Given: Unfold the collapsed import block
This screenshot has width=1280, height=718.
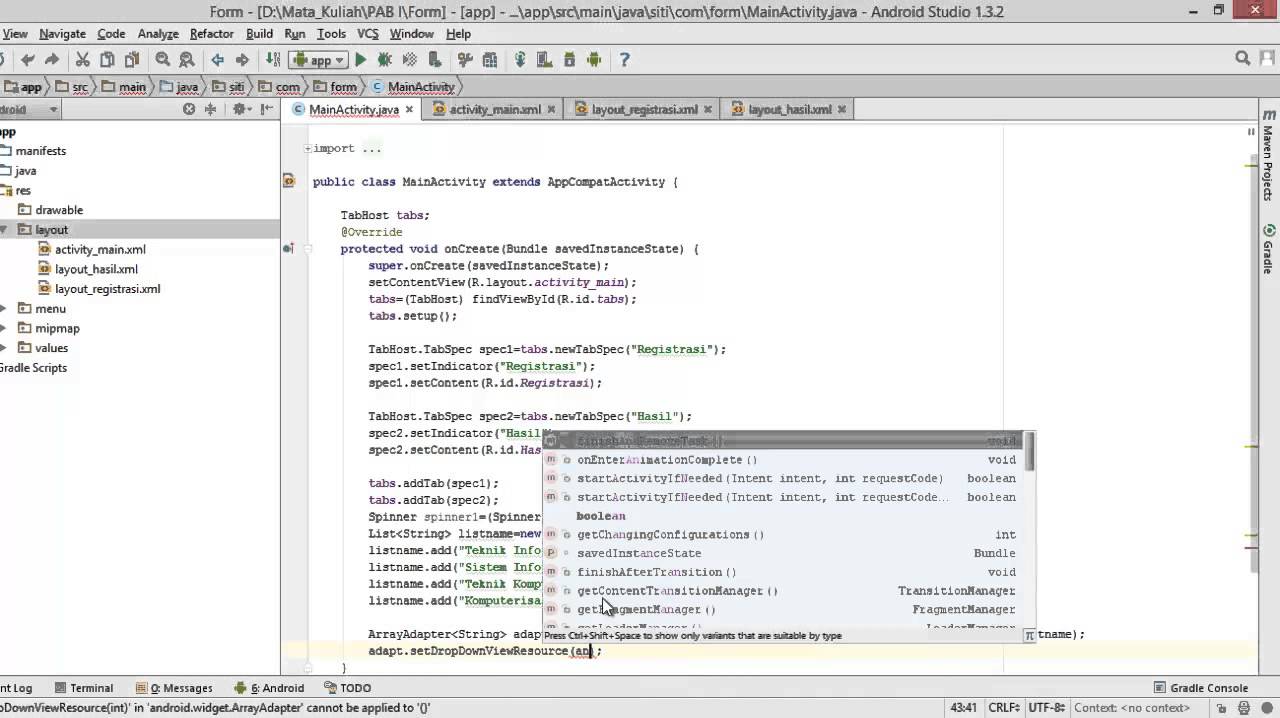Looking at the screenshot, I should 308,148.
